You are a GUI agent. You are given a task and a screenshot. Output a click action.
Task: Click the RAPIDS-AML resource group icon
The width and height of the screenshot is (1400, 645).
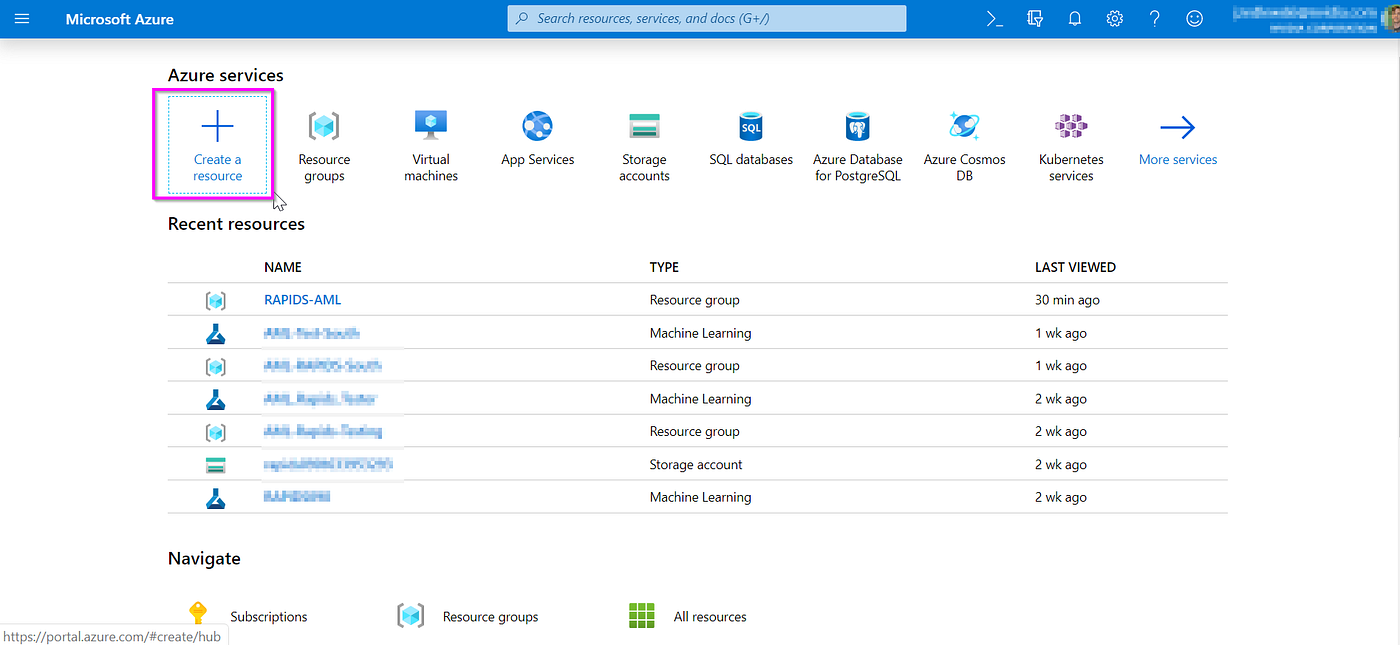[215, 300]
